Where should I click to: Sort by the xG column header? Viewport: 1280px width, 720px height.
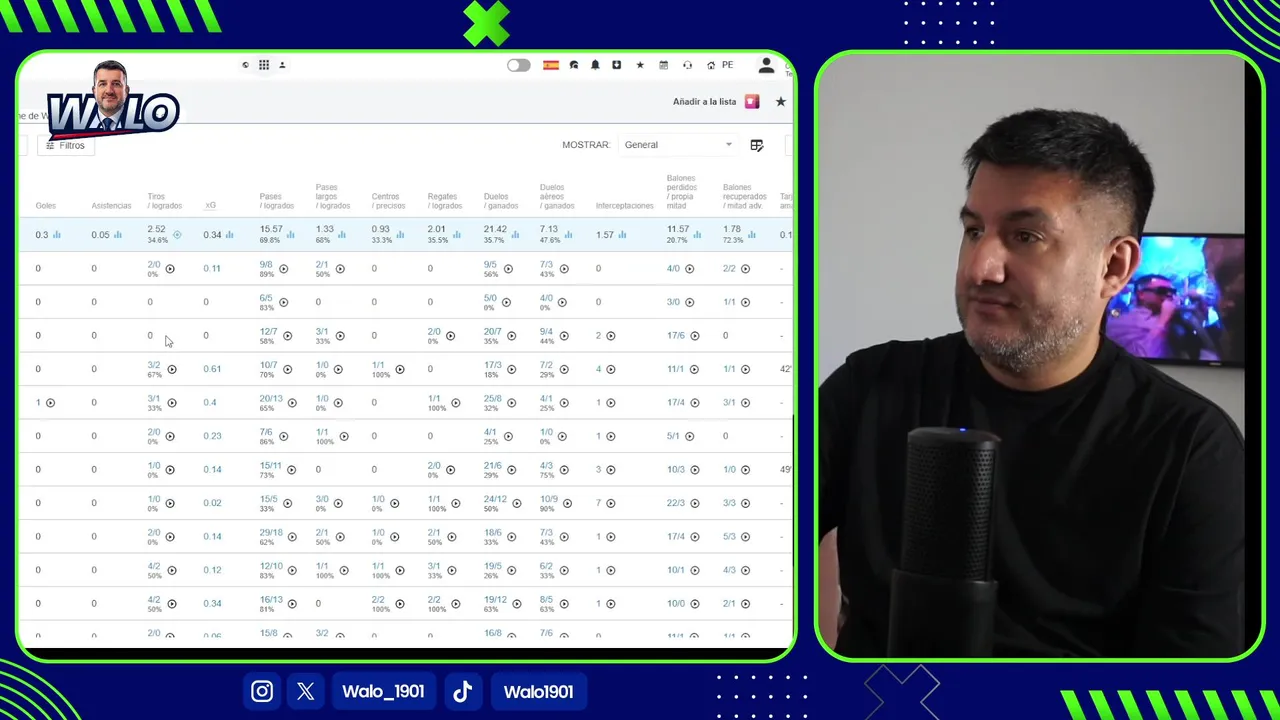pyautogui.click(x=210, y=206)
